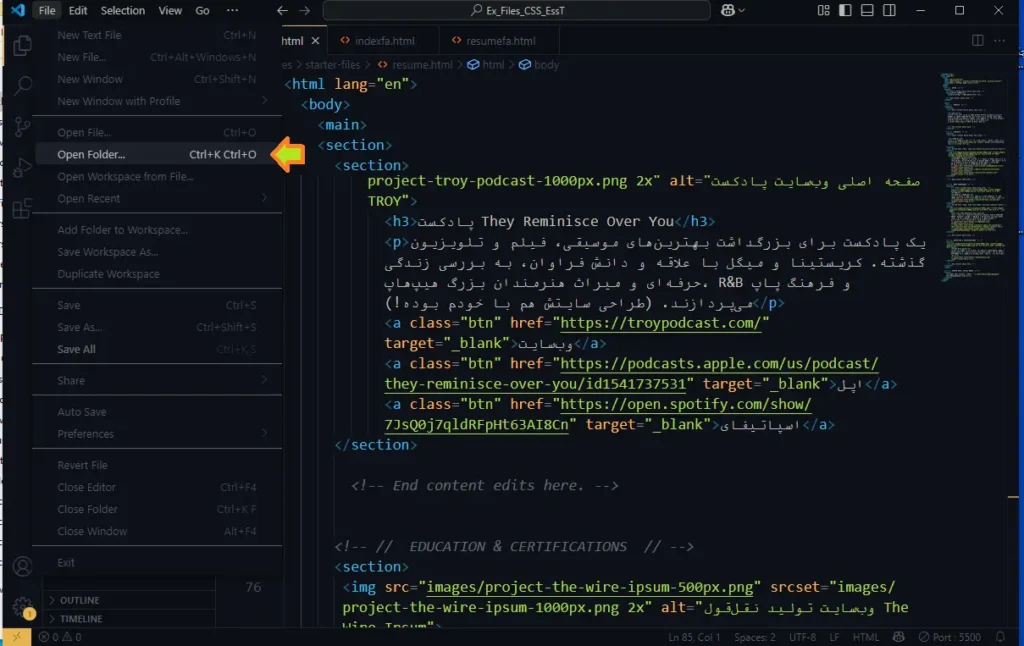Choose Save All menu entry
The height and width of the screenshot is (646, 1024).
[x=157, y=349]
